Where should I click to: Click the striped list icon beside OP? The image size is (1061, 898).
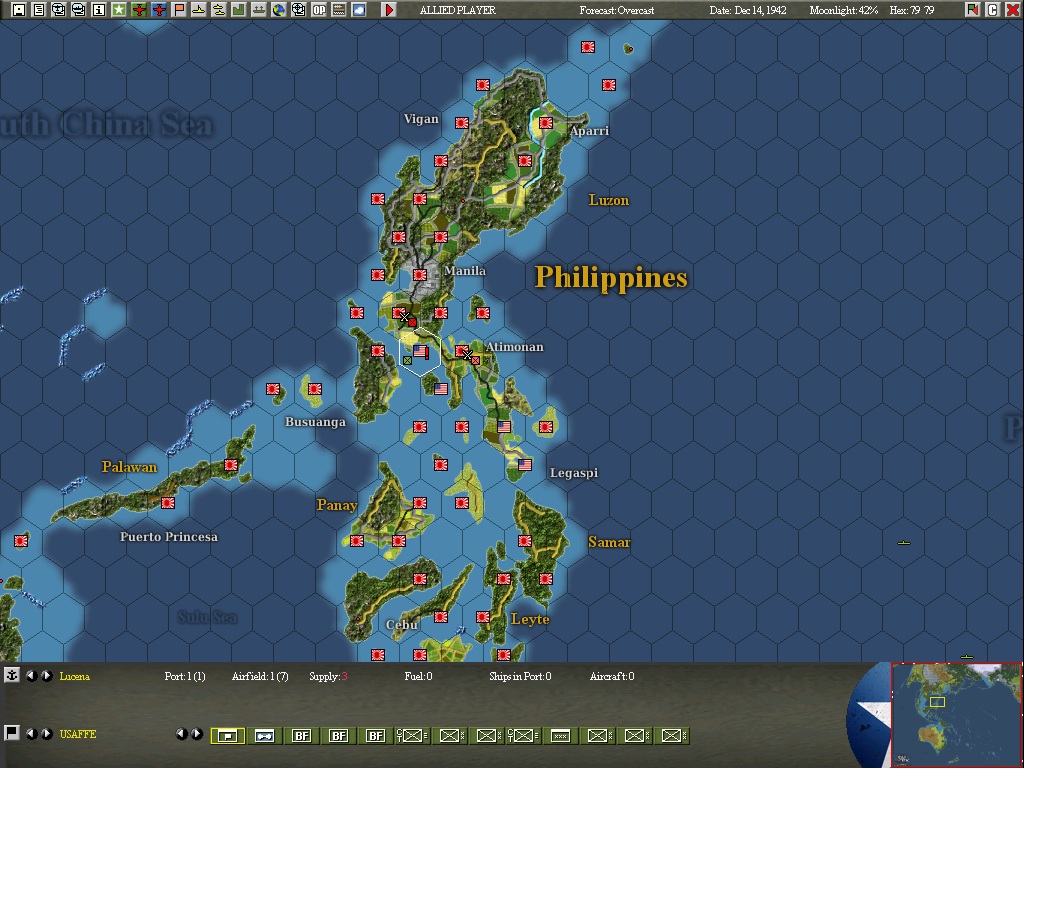coord(339,9)
